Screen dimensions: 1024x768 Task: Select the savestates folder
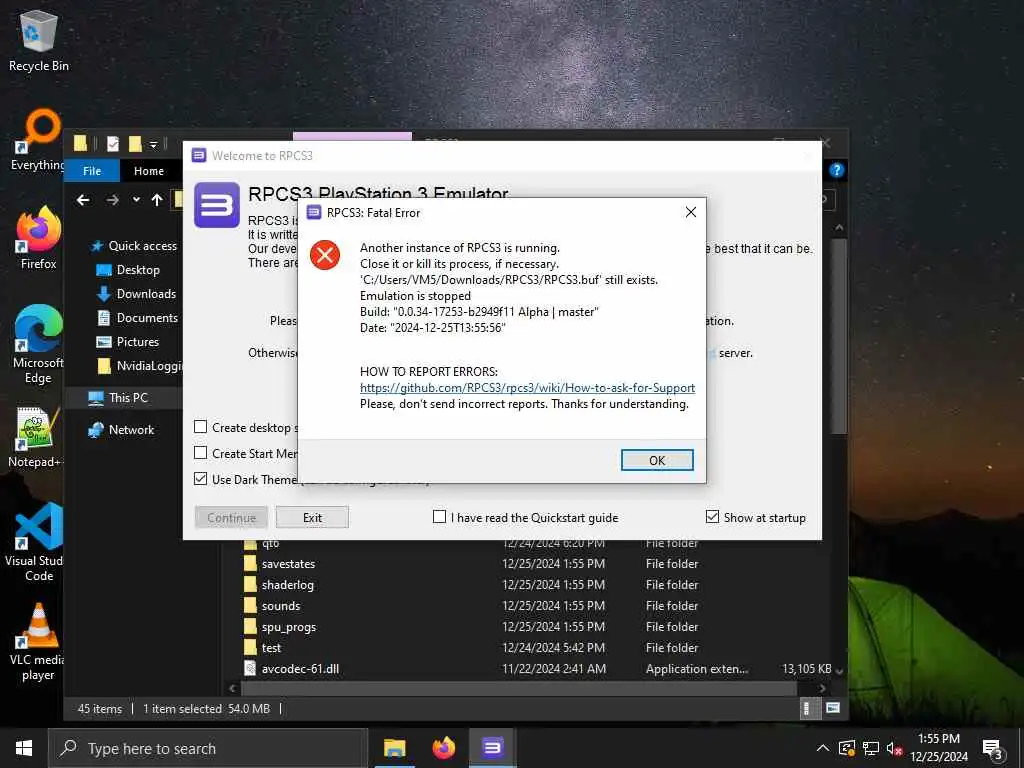[x=288, y=564]
